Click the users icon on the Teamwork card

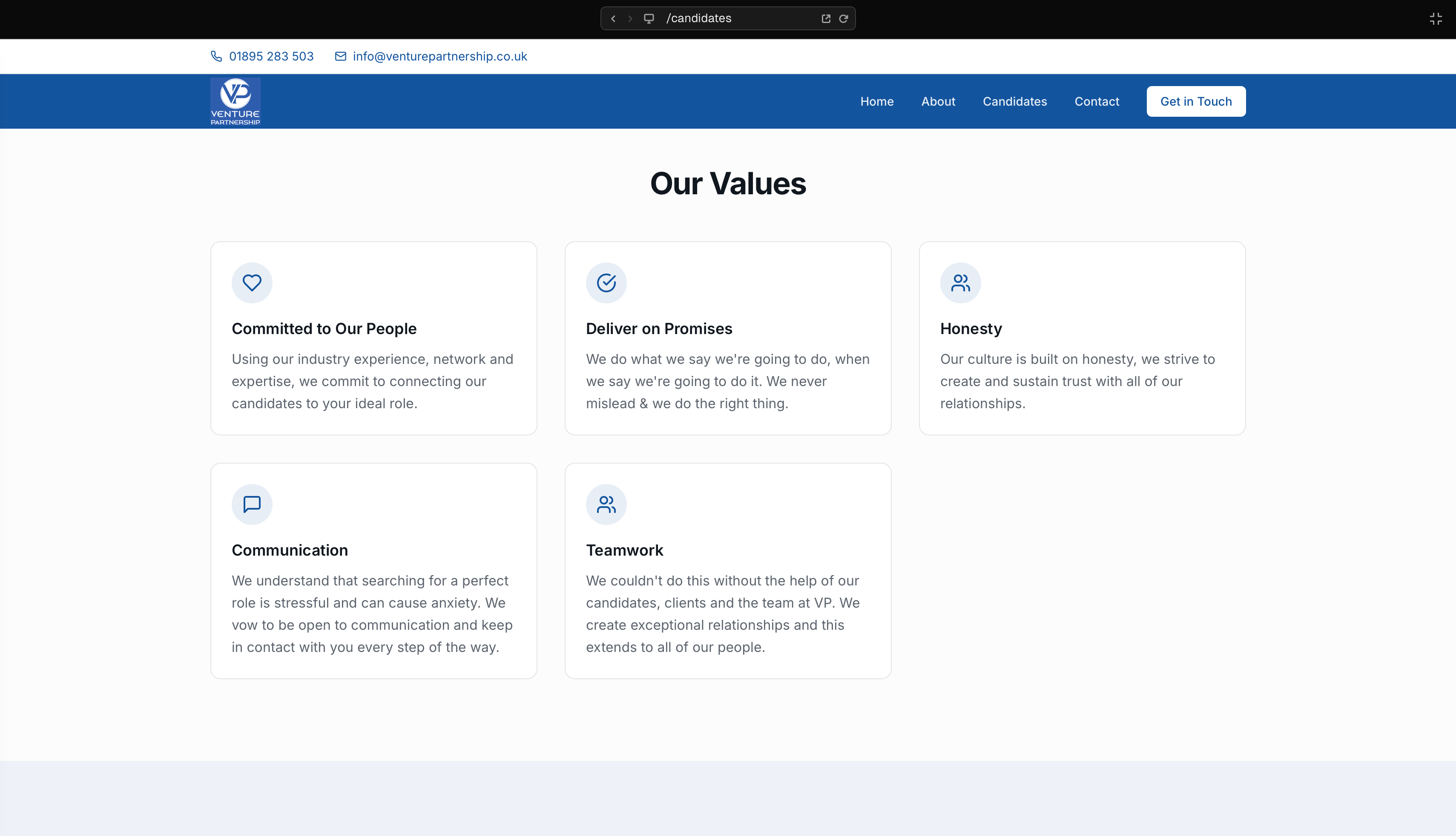(606, 504)
